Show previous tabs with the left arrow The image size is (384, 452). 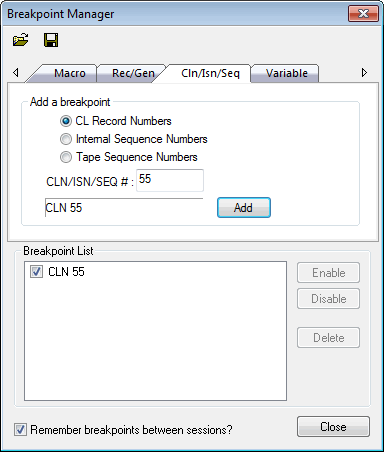(x=16, y=72)
